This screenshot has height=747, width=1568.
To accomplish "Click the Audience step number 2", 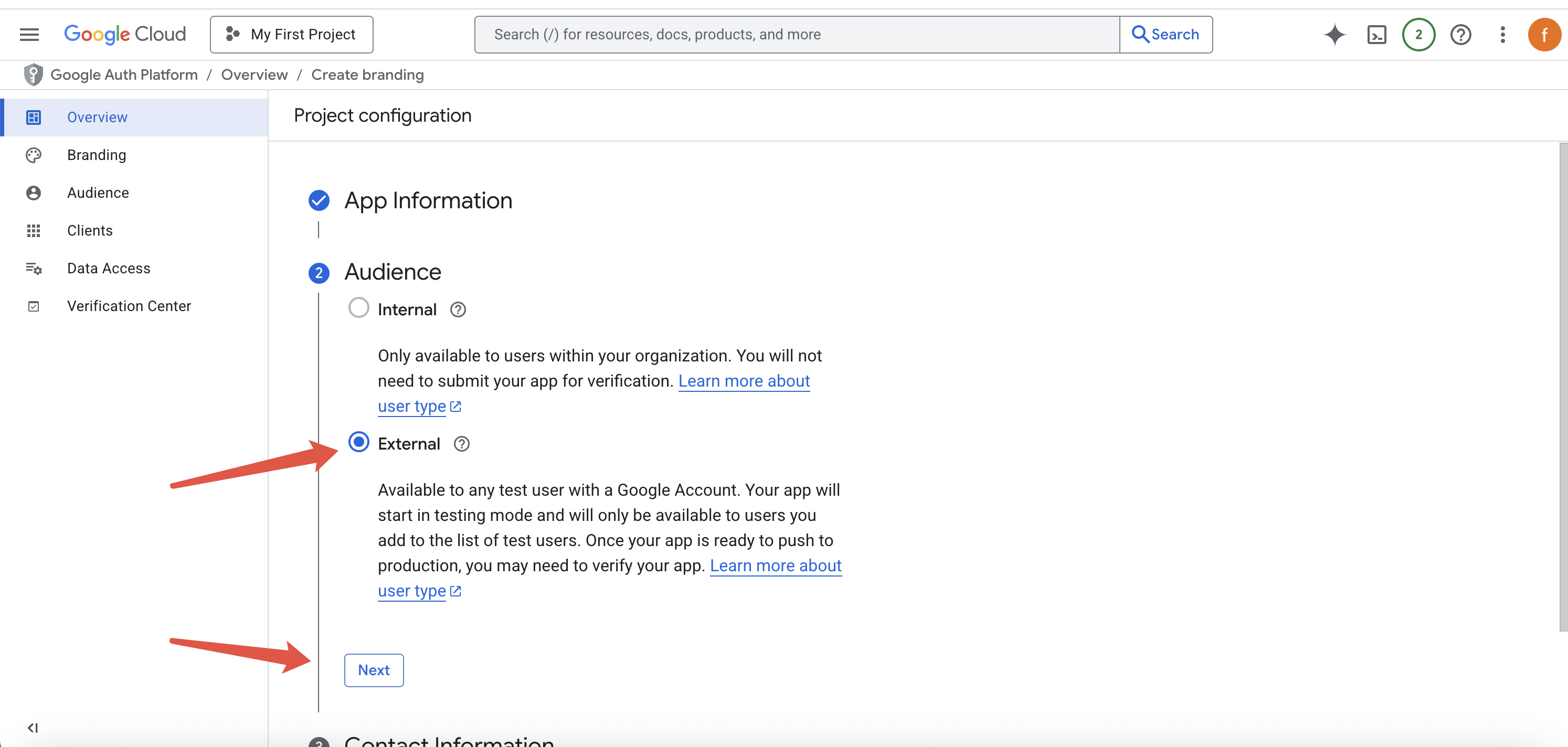I will 319,273.
